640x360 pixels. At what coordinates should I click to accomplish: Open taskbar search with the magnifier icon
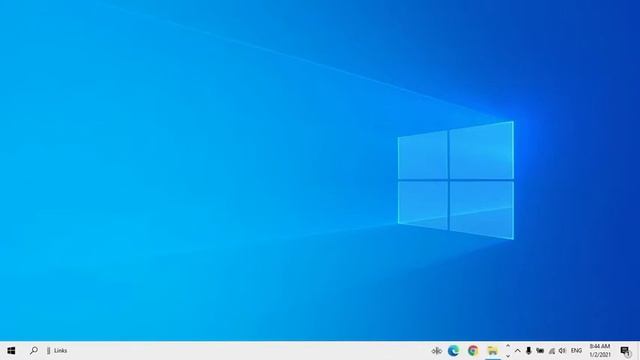click(34, 351)
